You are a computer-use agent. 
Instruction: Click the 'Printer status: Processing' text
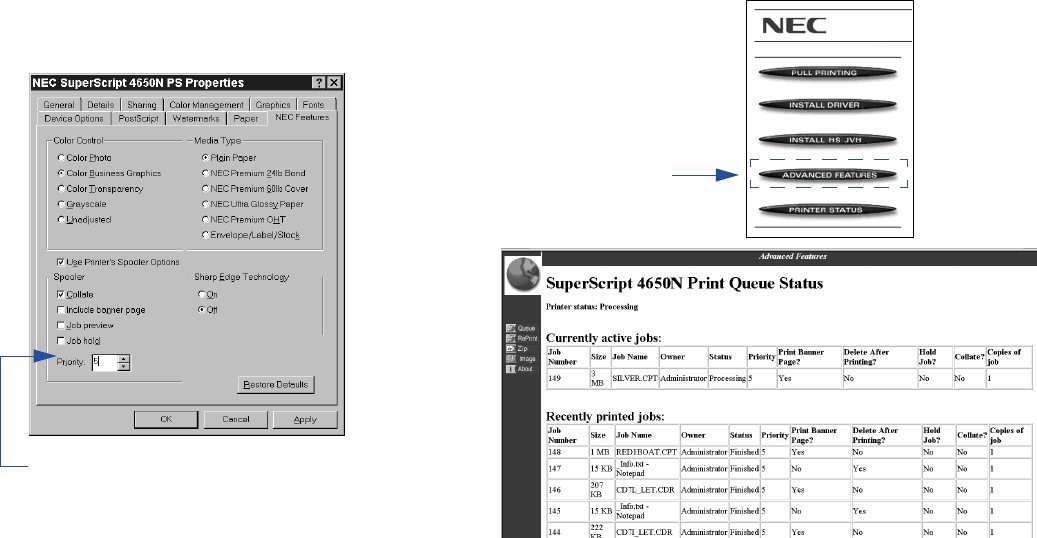pos(592,307)
